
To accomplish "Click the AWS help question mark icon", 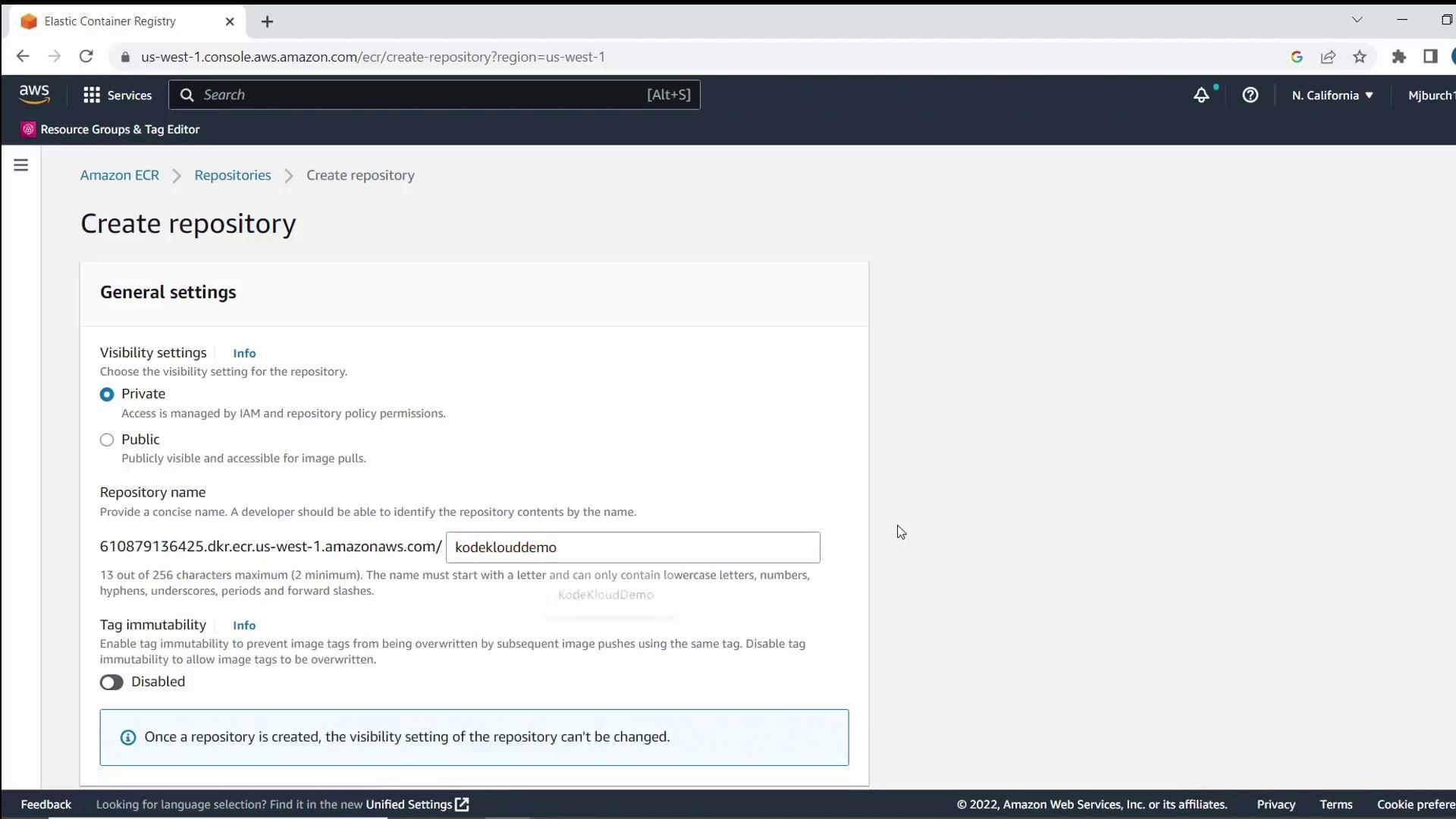I will [1250, 96].
